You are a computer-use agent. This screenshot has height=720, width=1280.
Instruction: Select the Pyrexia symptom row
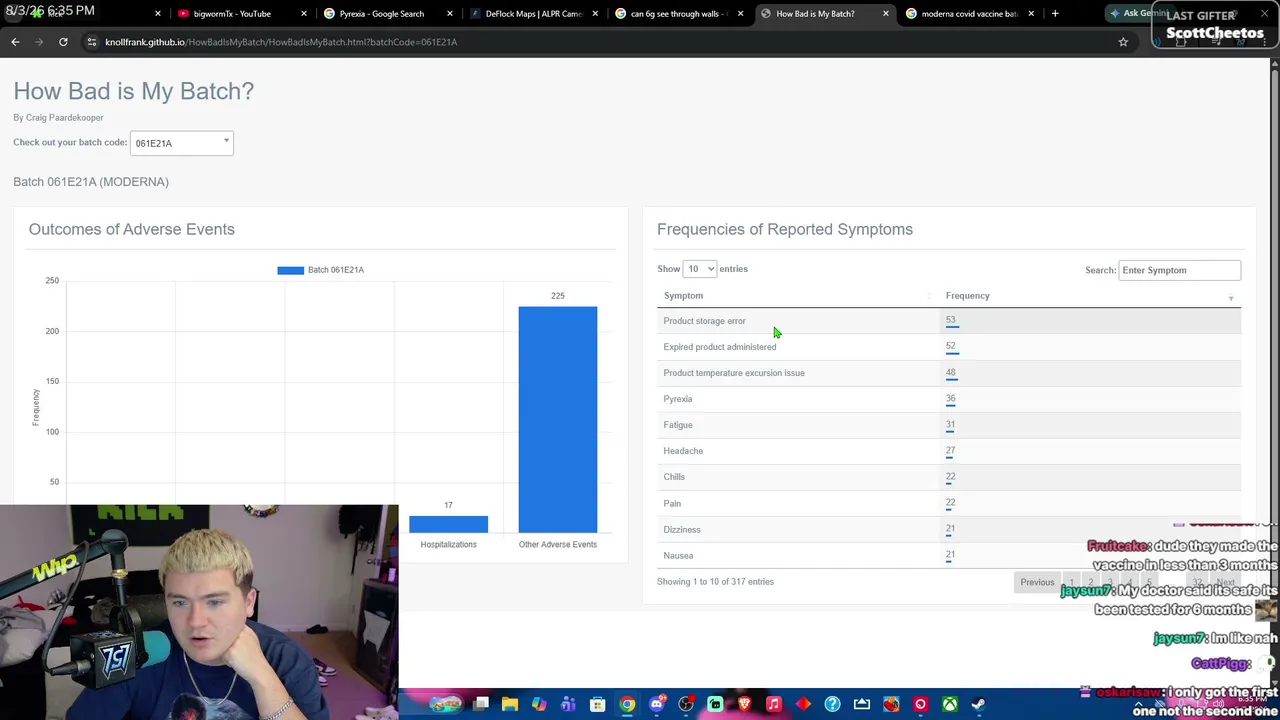(948, 399)
